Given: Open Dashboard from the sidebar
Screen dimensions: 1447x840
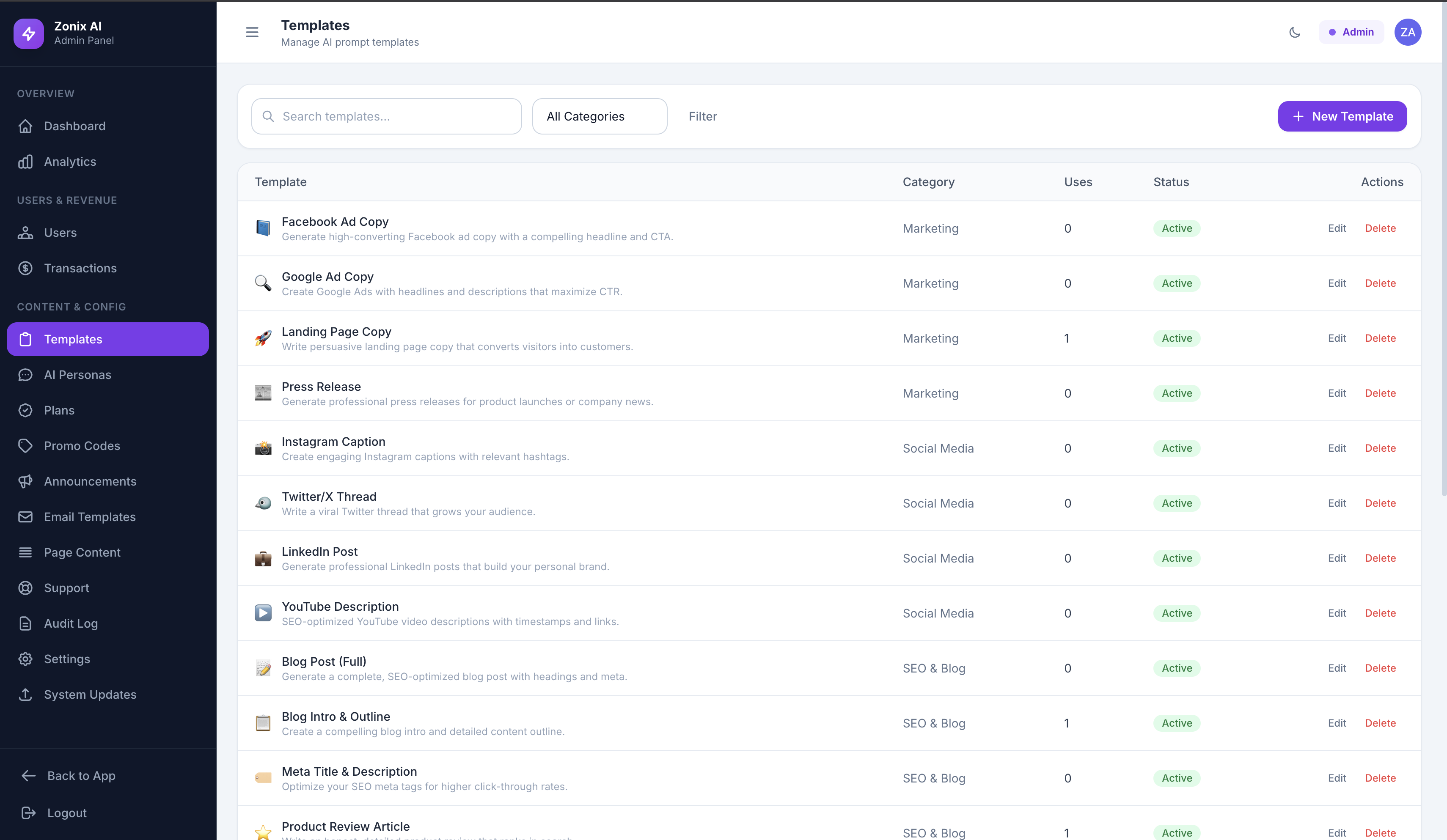Looking at the screenshot, I should (x=108, y=126).
